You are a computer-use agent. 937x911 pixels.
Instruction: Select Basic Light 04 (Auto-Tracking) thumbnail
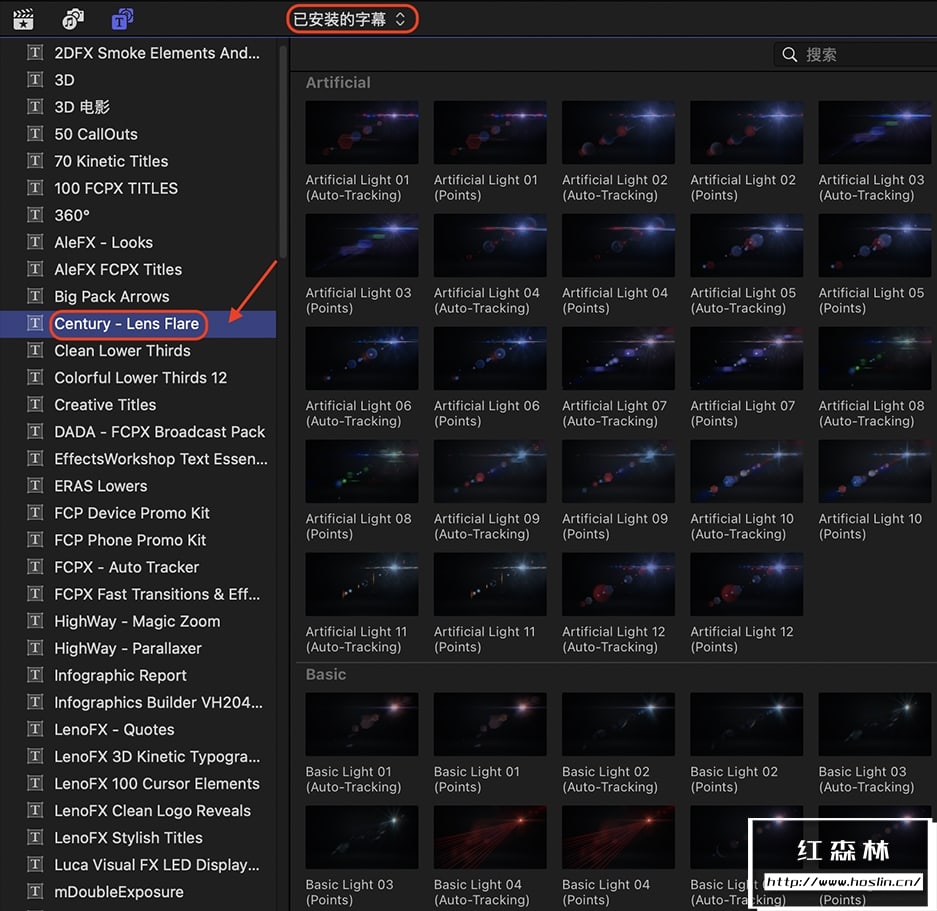[x=490, y=837]
